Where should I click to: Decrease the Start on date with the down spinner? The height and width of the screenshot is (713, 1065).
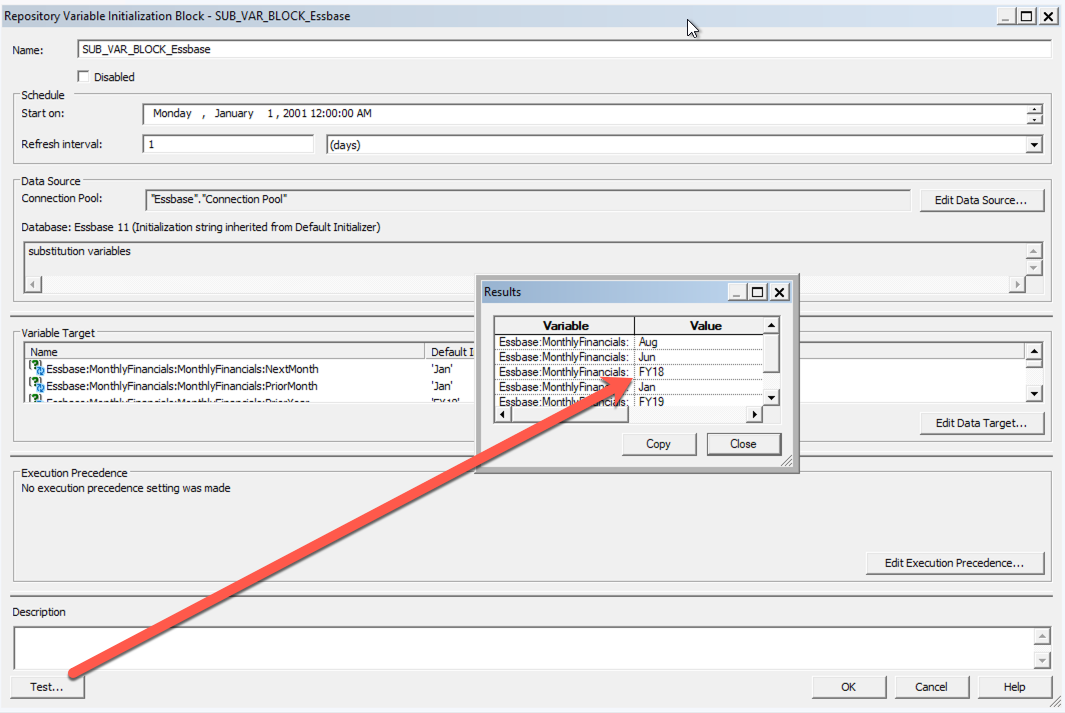(1034, 119)
